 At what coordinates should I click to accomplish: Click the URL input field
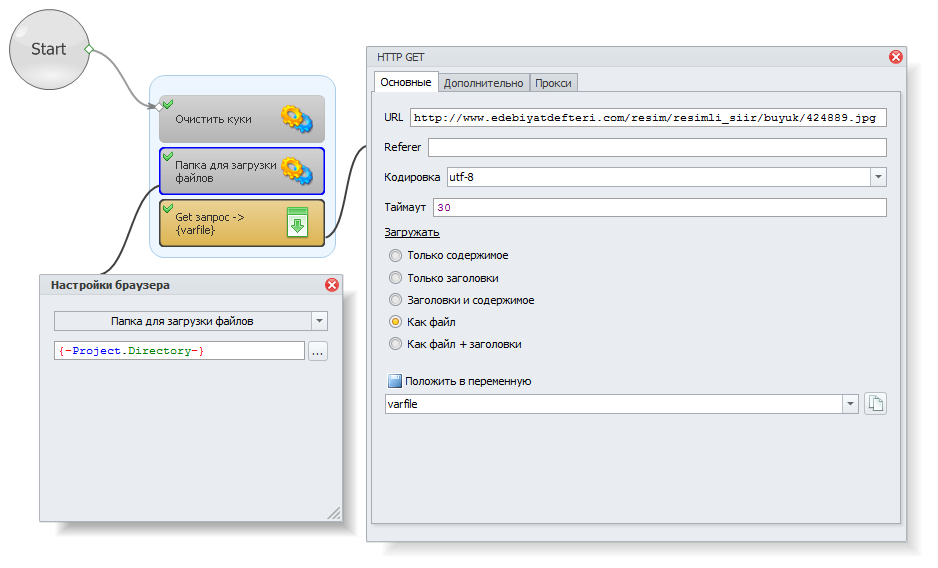pos(648,117)
